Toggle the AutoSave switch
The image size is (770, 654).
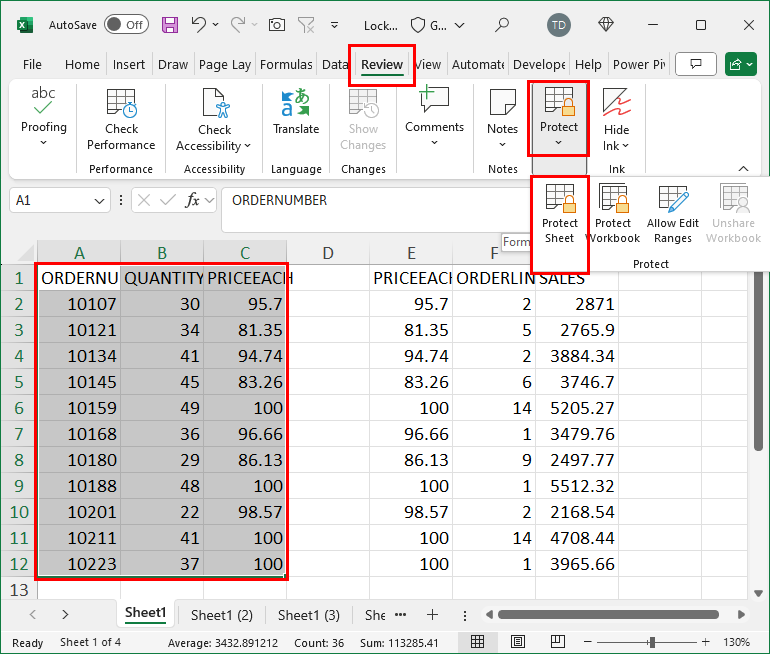click(126, 25)
